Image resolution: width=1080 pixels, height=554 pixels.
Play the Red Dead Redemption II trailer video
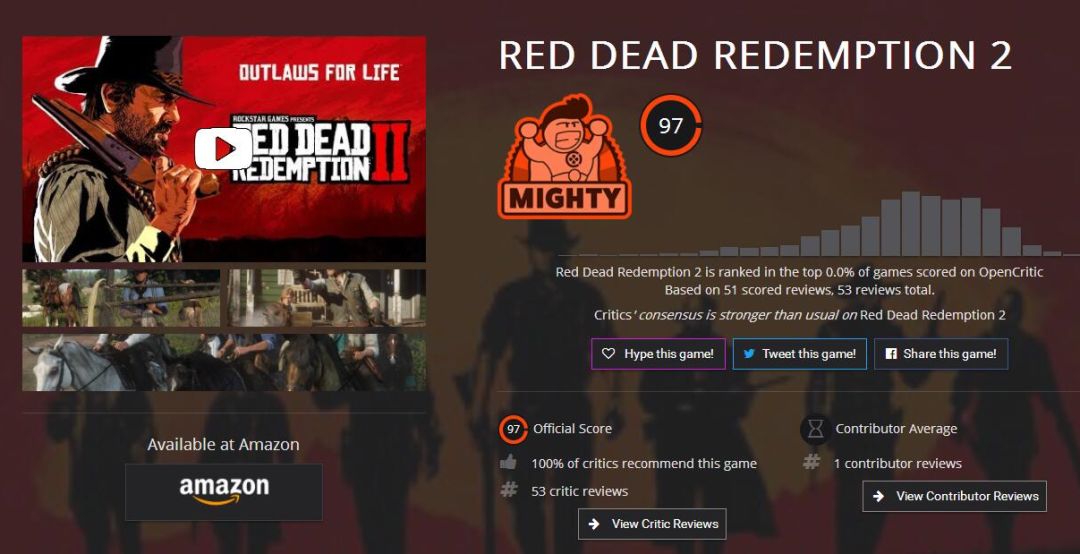[223, 148]
